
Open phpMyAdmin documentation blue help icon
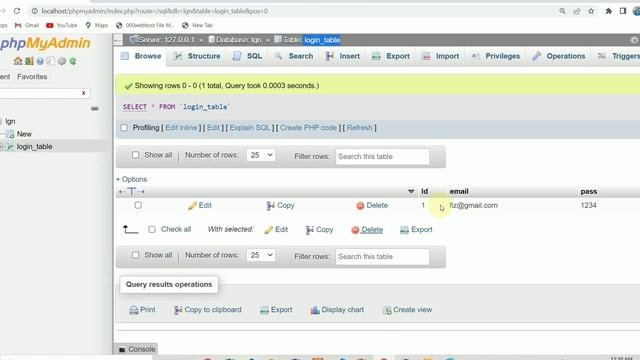coord(40,61)
